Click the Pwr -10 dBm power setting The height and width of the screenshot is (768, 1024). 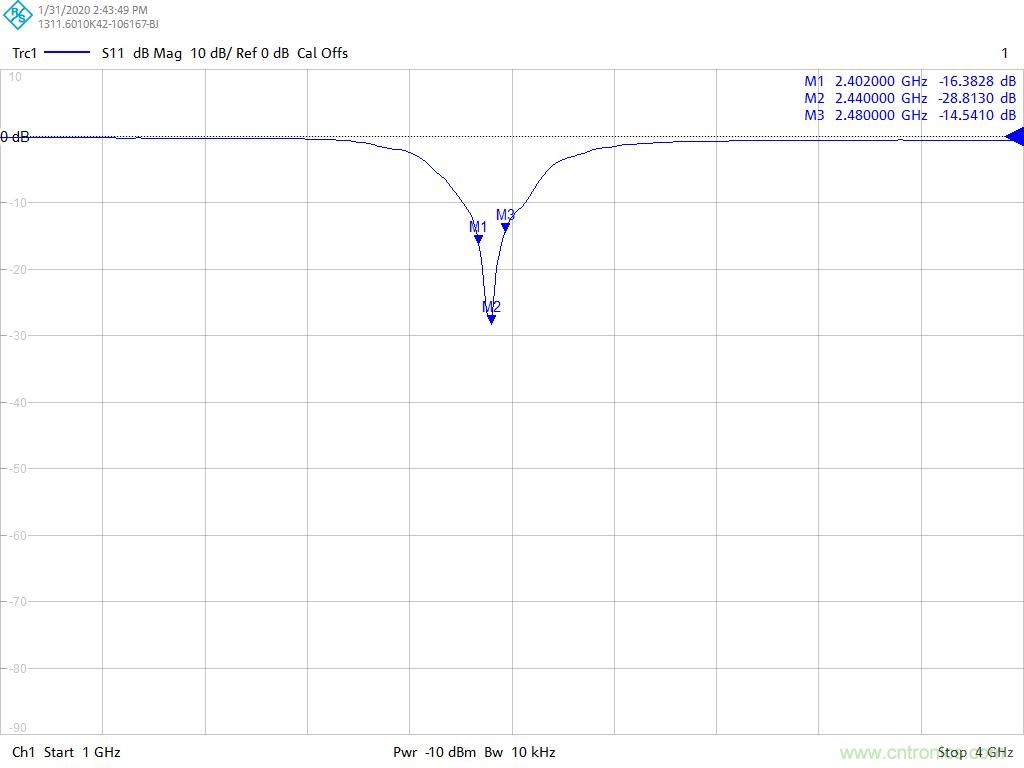point(434,752)
